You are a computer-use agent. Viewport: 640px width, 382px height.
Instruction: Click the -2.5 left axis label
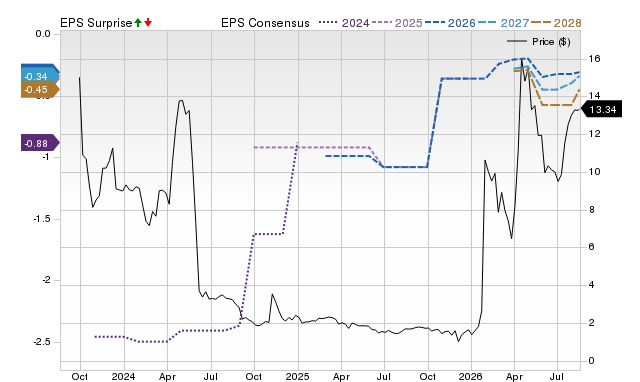[42, 342]
